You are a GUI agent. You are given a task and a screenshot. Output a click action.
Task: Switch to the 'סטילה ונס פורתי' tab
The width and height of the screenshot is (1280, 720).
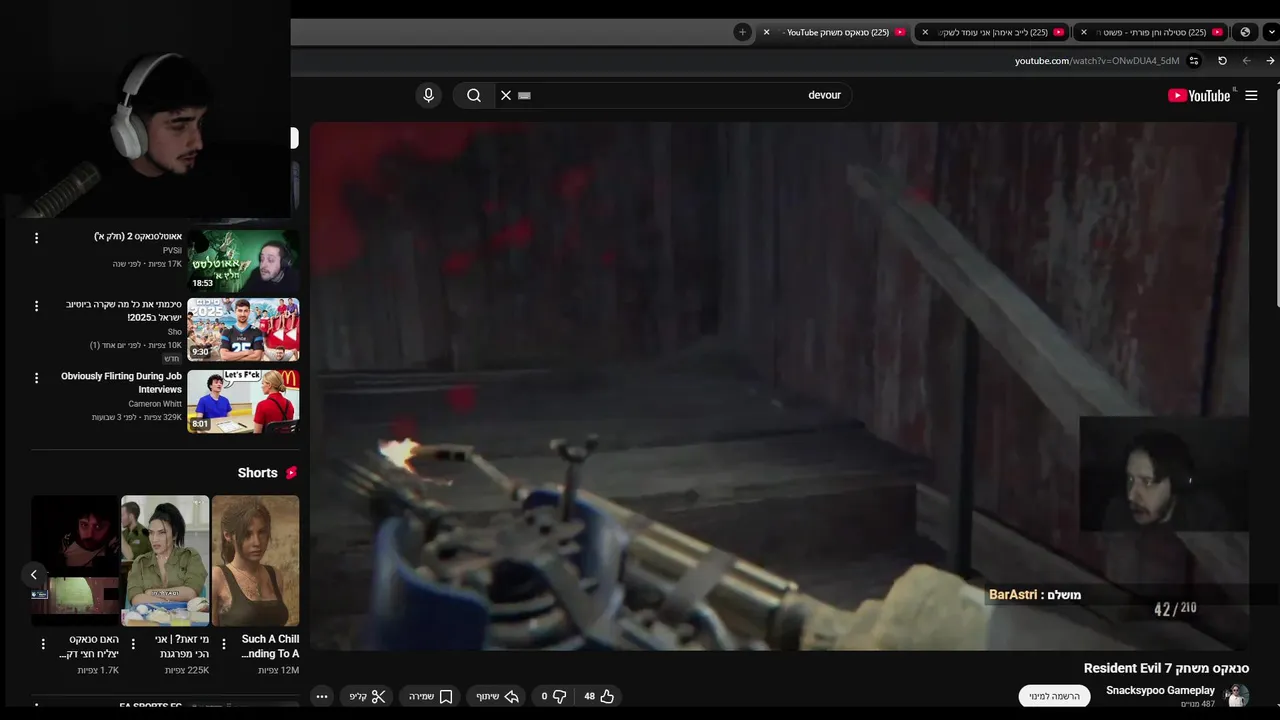pos(1151,32)
